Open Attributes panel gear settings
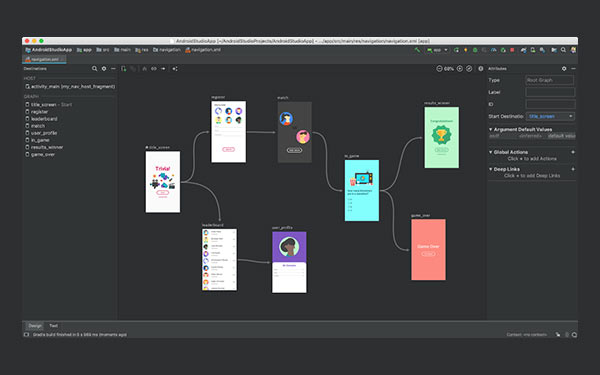Viewport: 600px width, 375px height. pos(564,69)
